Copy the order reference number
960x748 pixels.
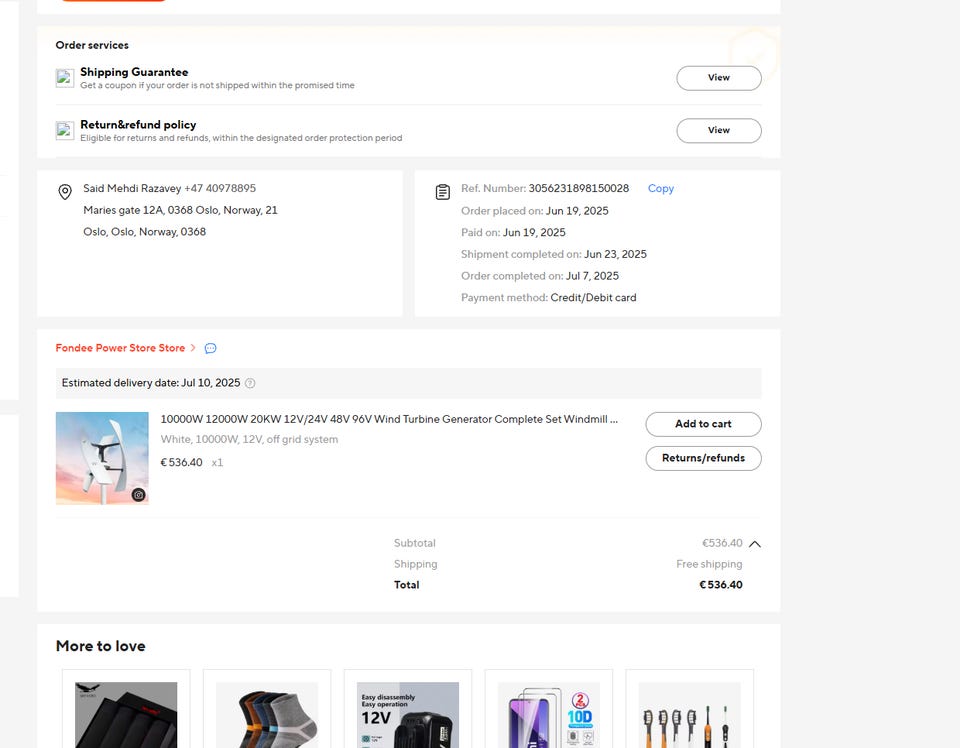pyautogui.click(x=661, y=189)
